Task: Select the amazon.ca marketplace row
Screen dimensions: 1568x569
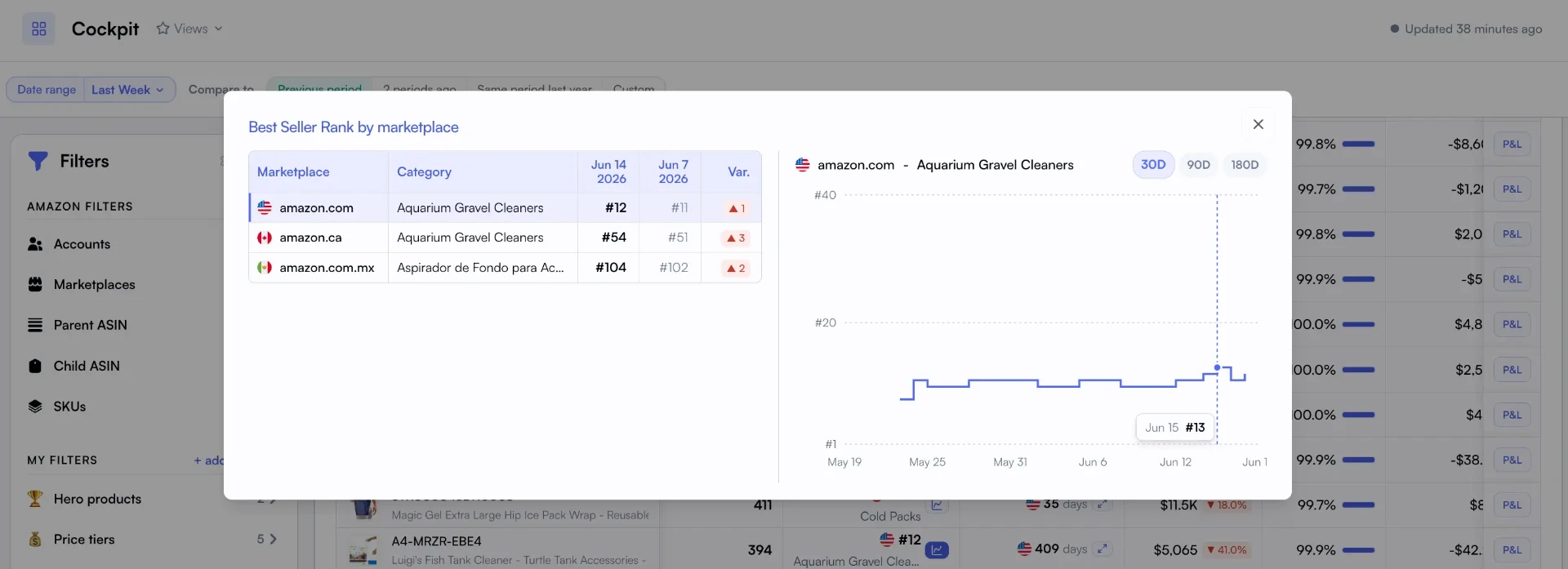Action: coord(505,238)
